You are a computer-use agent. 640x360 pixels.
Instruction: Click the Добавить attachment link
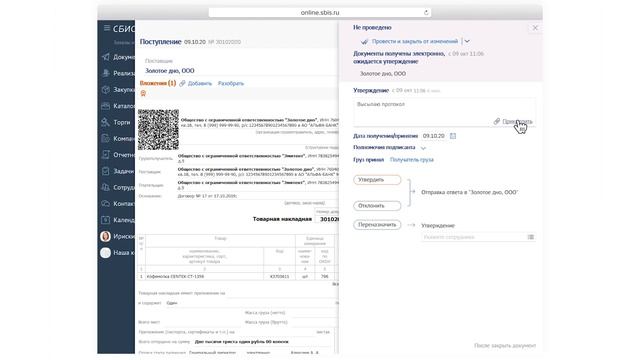point(200,83)
